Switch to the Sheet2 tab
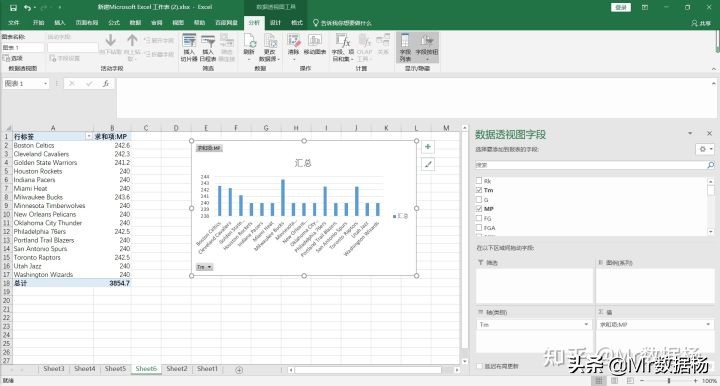 [177, 369]
